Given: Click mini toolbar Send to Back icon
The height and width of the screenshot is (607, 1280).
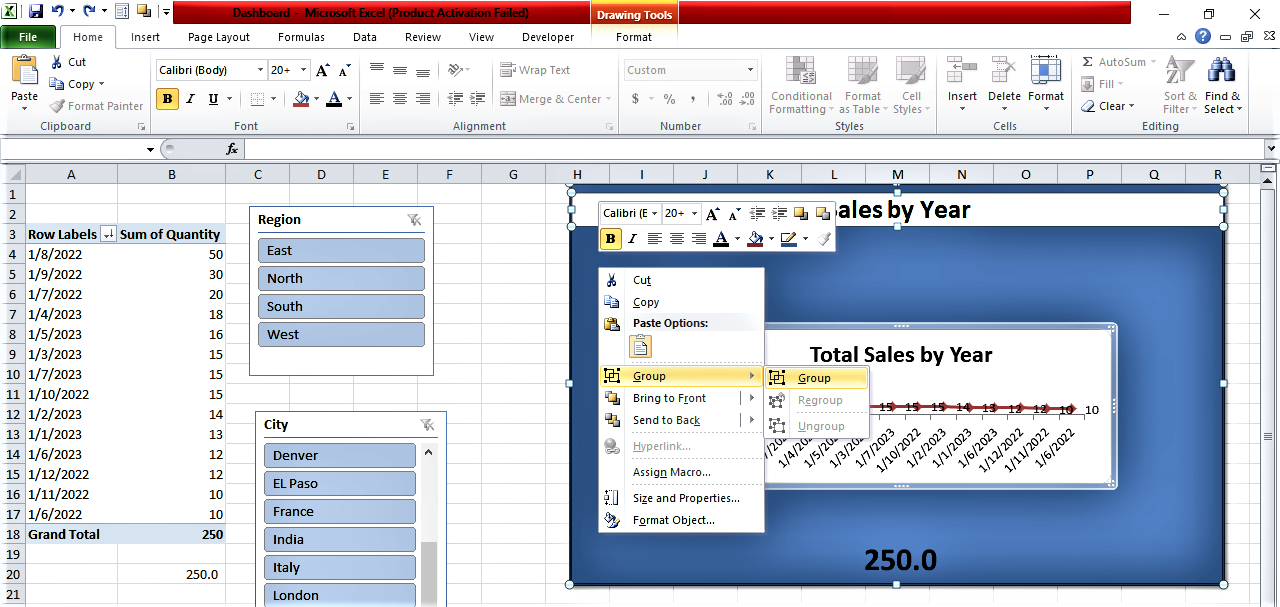Looking at the screenshot, I should pyautogui.click(x=822, y=213).
